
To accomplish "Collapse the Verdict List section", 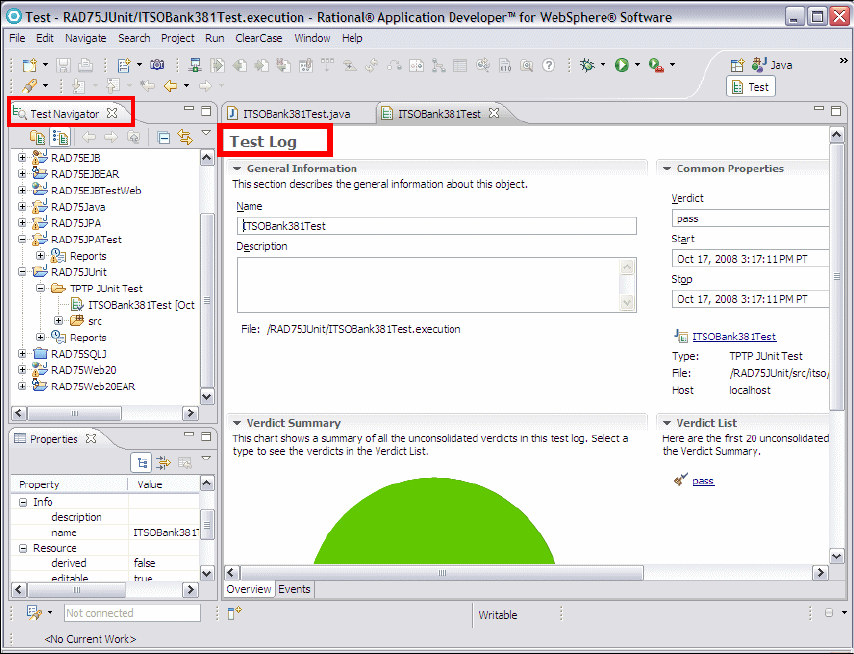I will point(667,423).
